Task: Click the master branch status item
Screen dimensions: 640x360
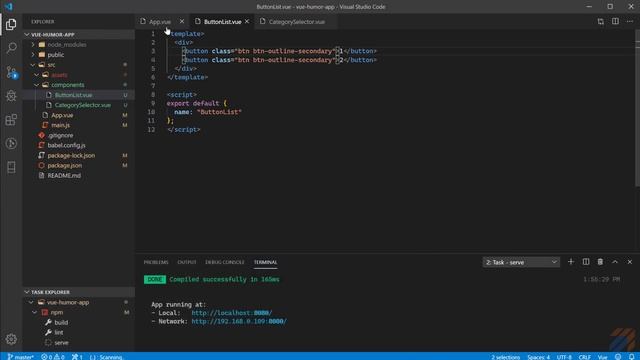Action: (x=20, y=357)
